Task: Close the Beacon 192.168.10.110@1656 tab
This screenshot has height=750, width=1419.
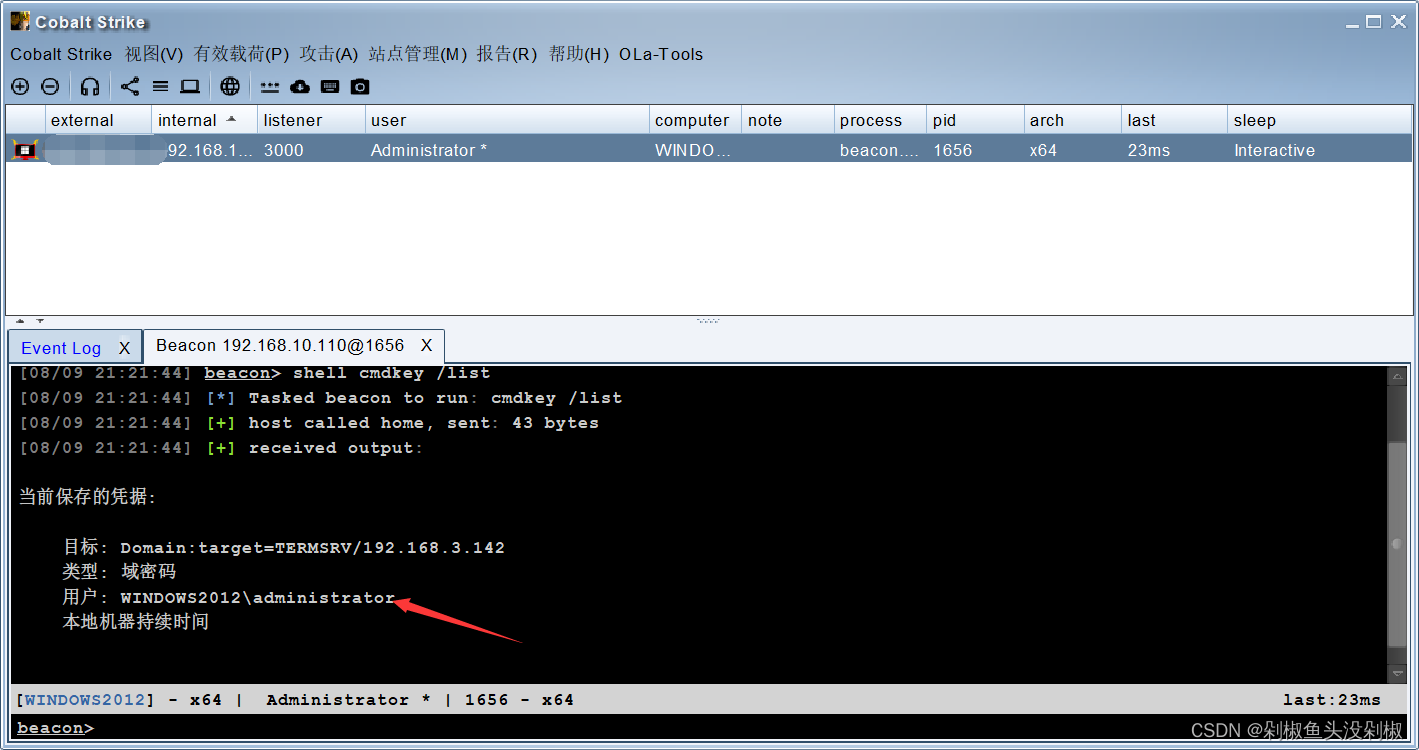Action: tap(426, 346)
